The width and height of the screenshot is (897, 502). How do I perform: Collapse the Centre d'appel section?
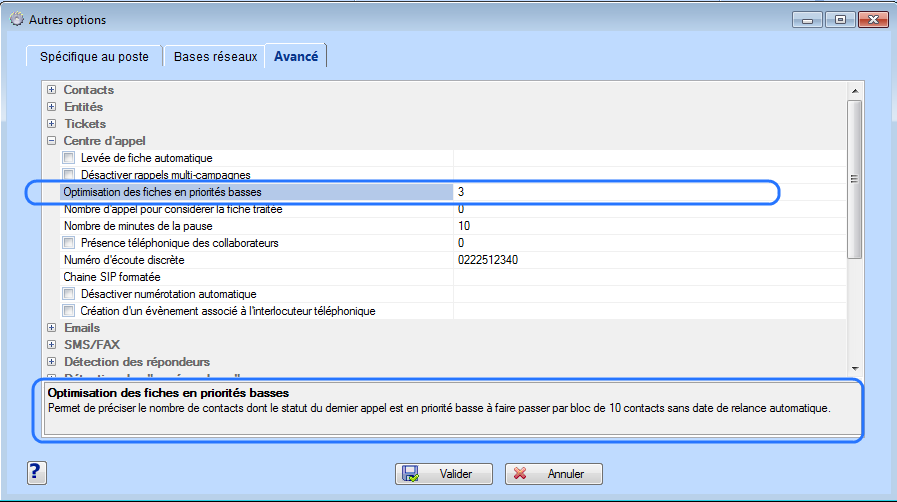(51, 141)
